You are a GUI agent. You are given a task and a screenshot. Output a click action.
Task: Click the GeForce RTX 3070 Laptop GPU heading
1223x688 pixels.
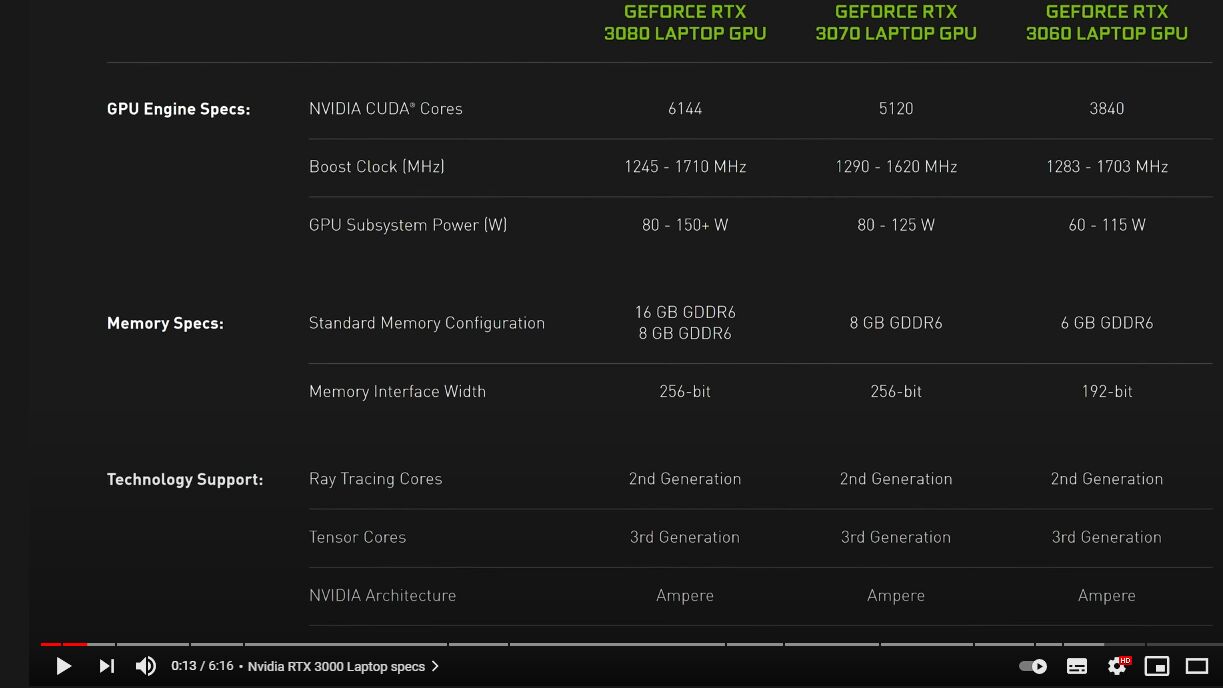point(896,22)
